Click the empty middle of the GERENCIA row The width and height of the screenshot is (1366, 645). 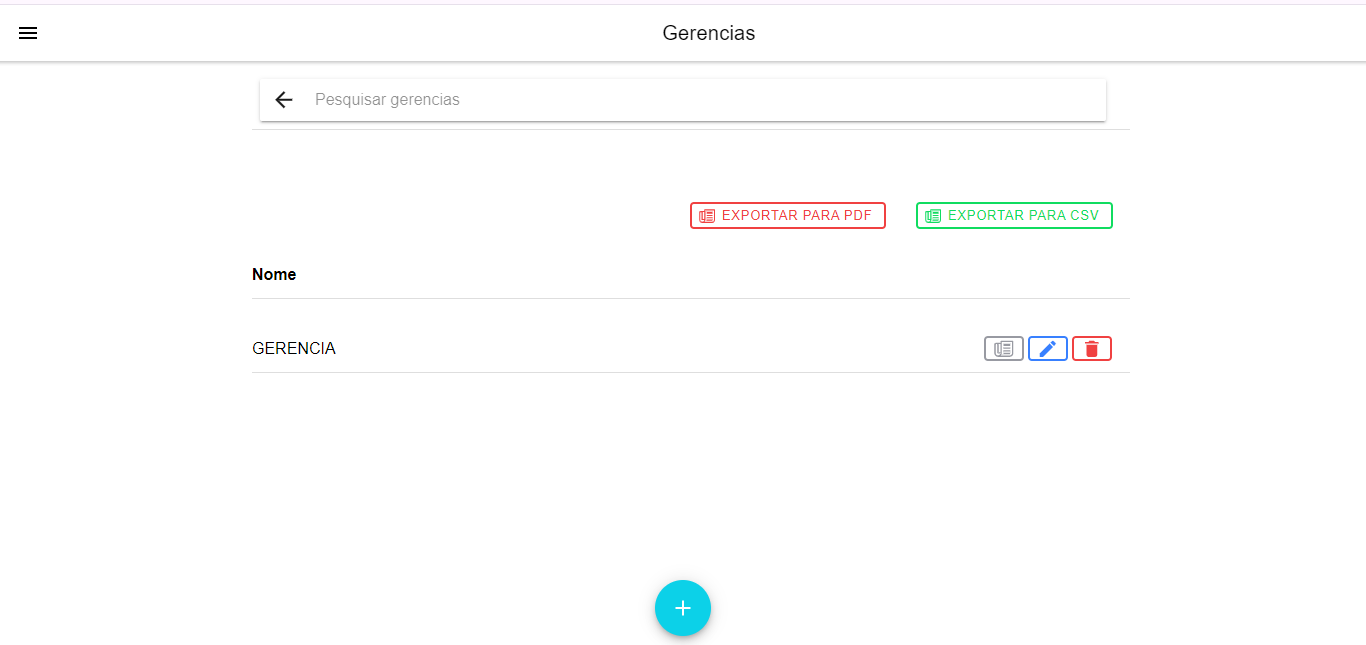click(650, 349)
